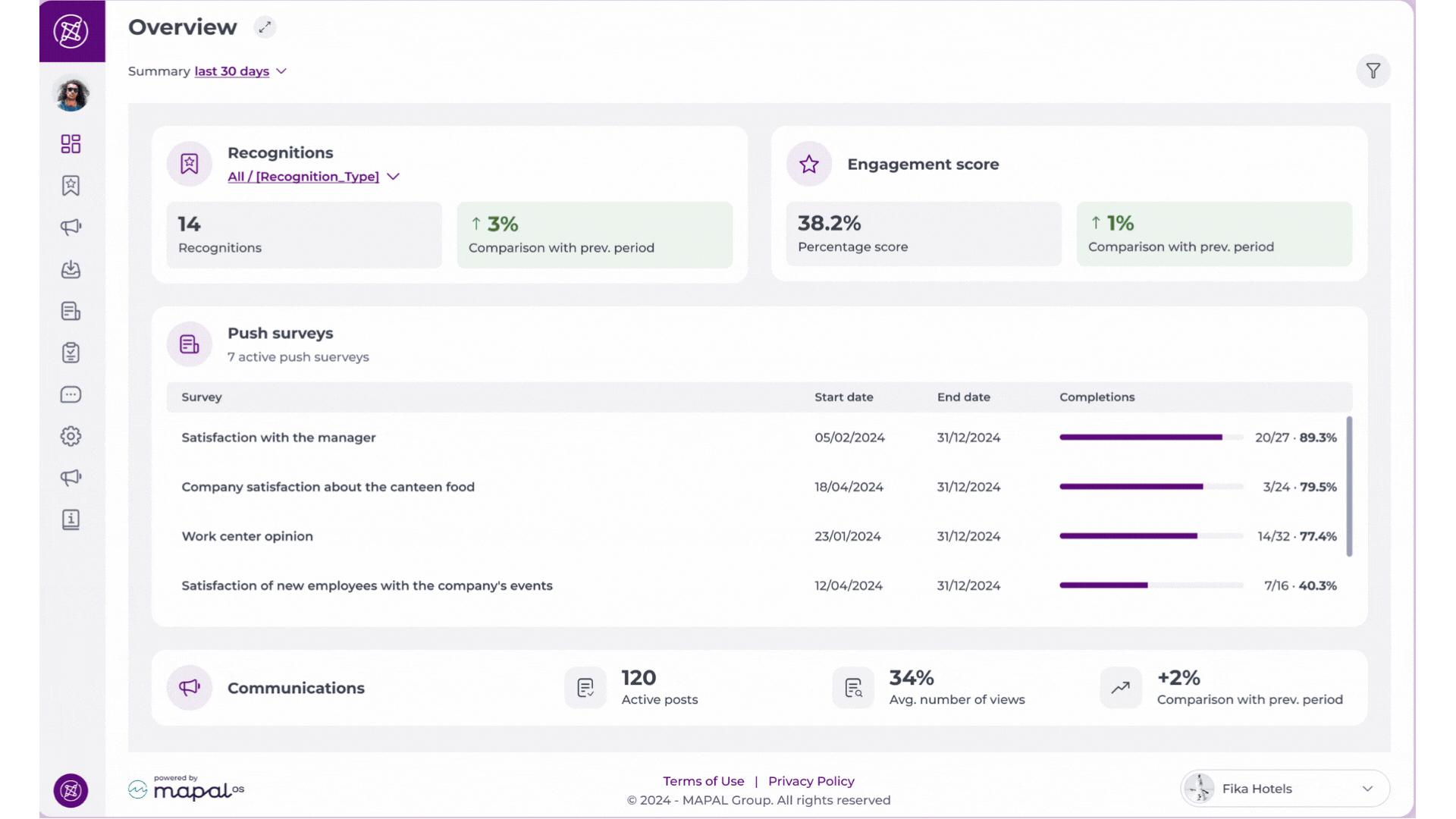Viewport: 1456px width, 819px height.
Task: Open the user profile avatar
Action: (x=72, y=94)
